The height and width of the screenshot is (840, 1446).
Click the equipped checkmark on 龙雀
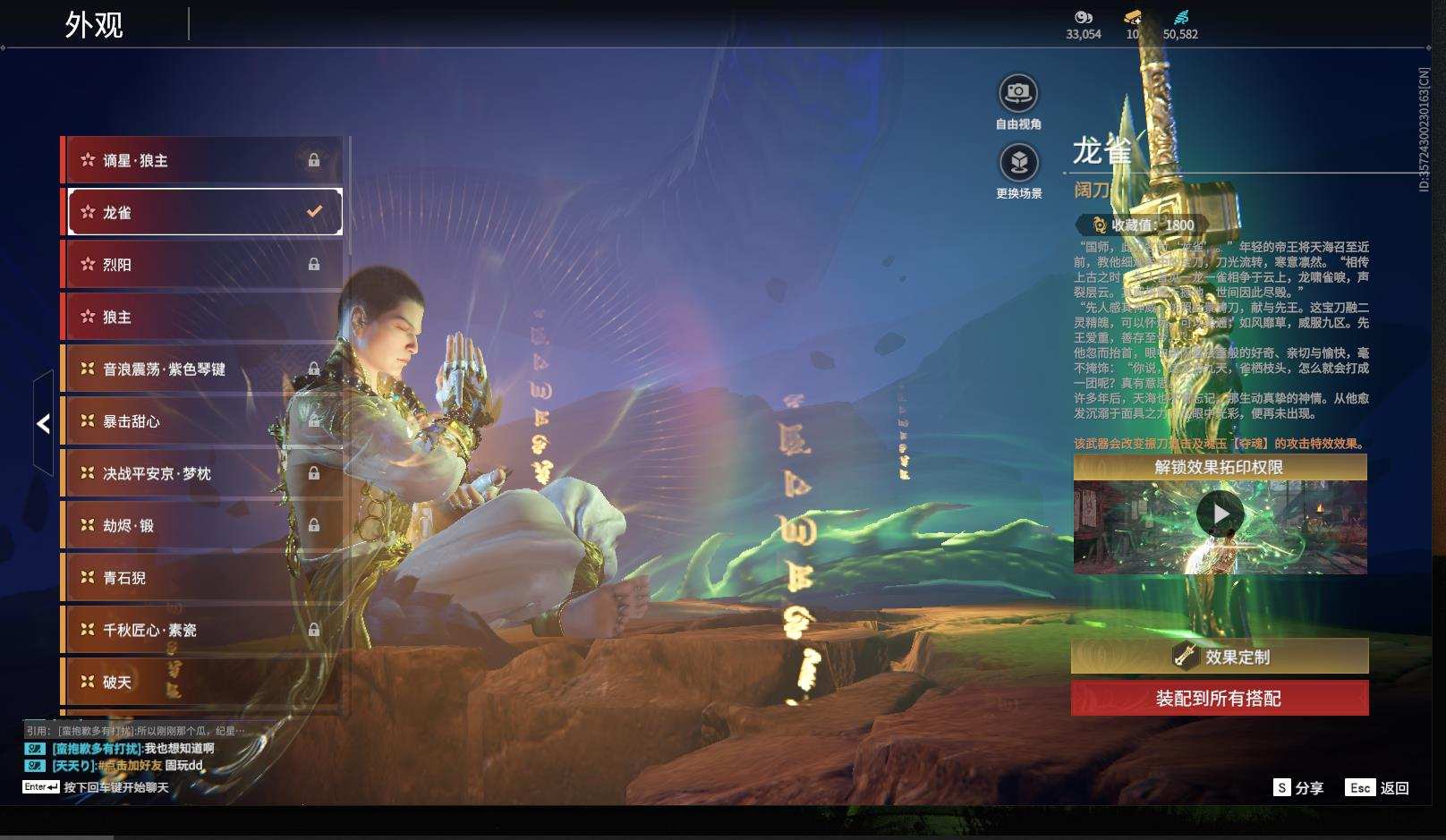pos(314,212)
